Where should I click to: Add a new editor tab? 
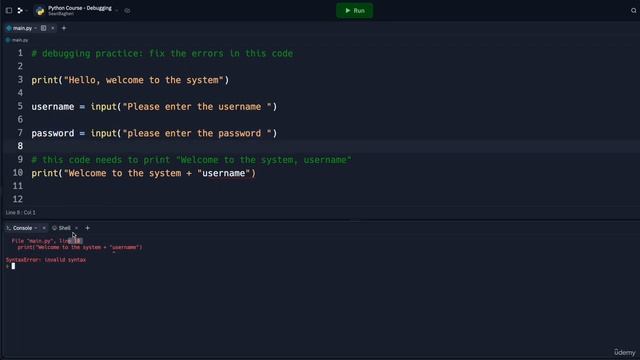point(64,28)
